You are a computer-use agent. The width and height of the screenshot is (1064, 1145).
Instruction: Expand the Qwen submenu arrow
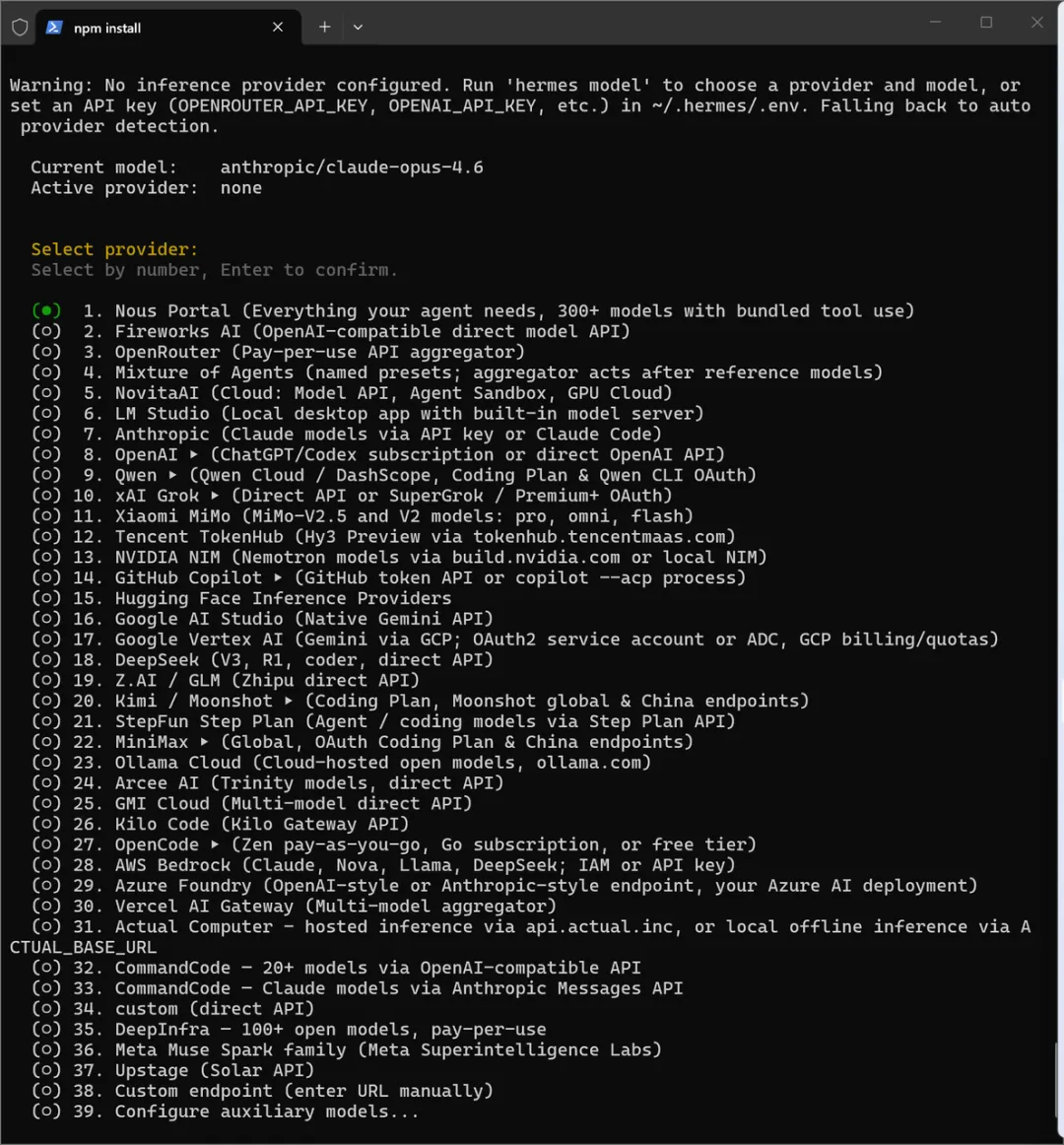[173, 475]
